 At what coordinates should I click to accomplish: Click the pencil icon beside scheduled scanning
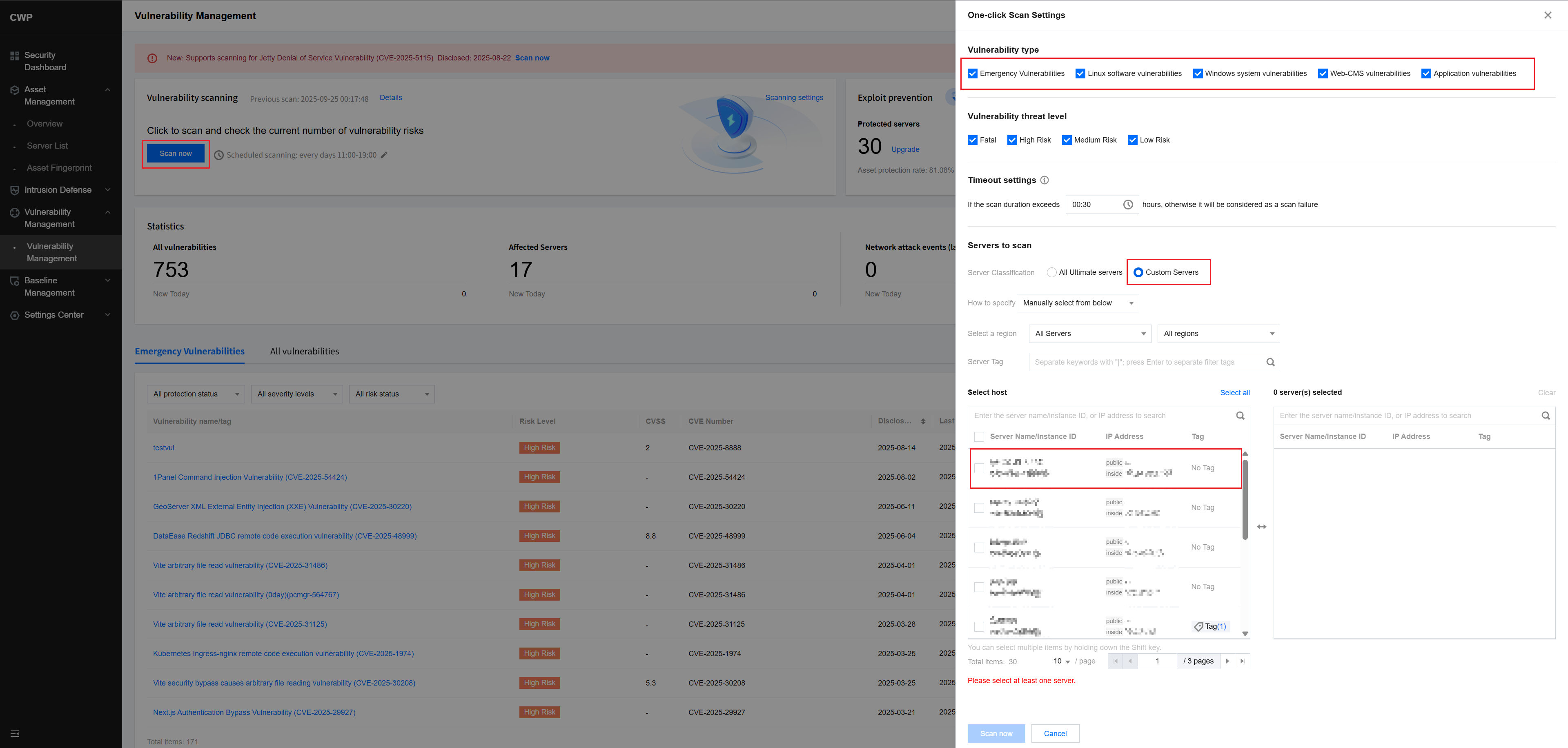[384, 155]
